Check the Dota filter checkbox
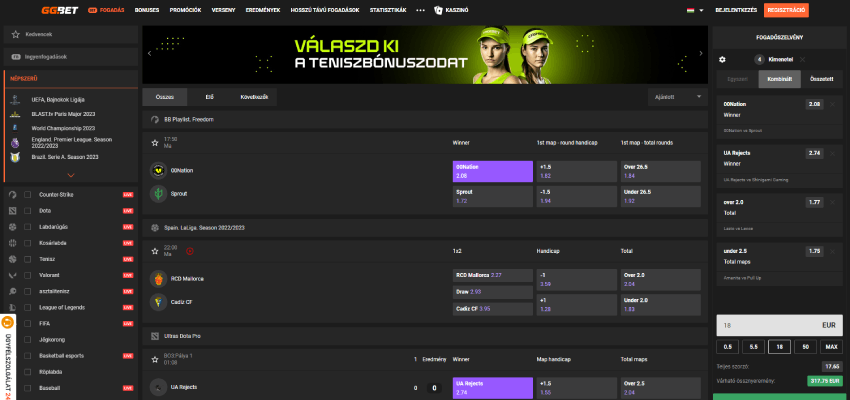This screenshot has height=400, width=850. (x=28, y=211)
